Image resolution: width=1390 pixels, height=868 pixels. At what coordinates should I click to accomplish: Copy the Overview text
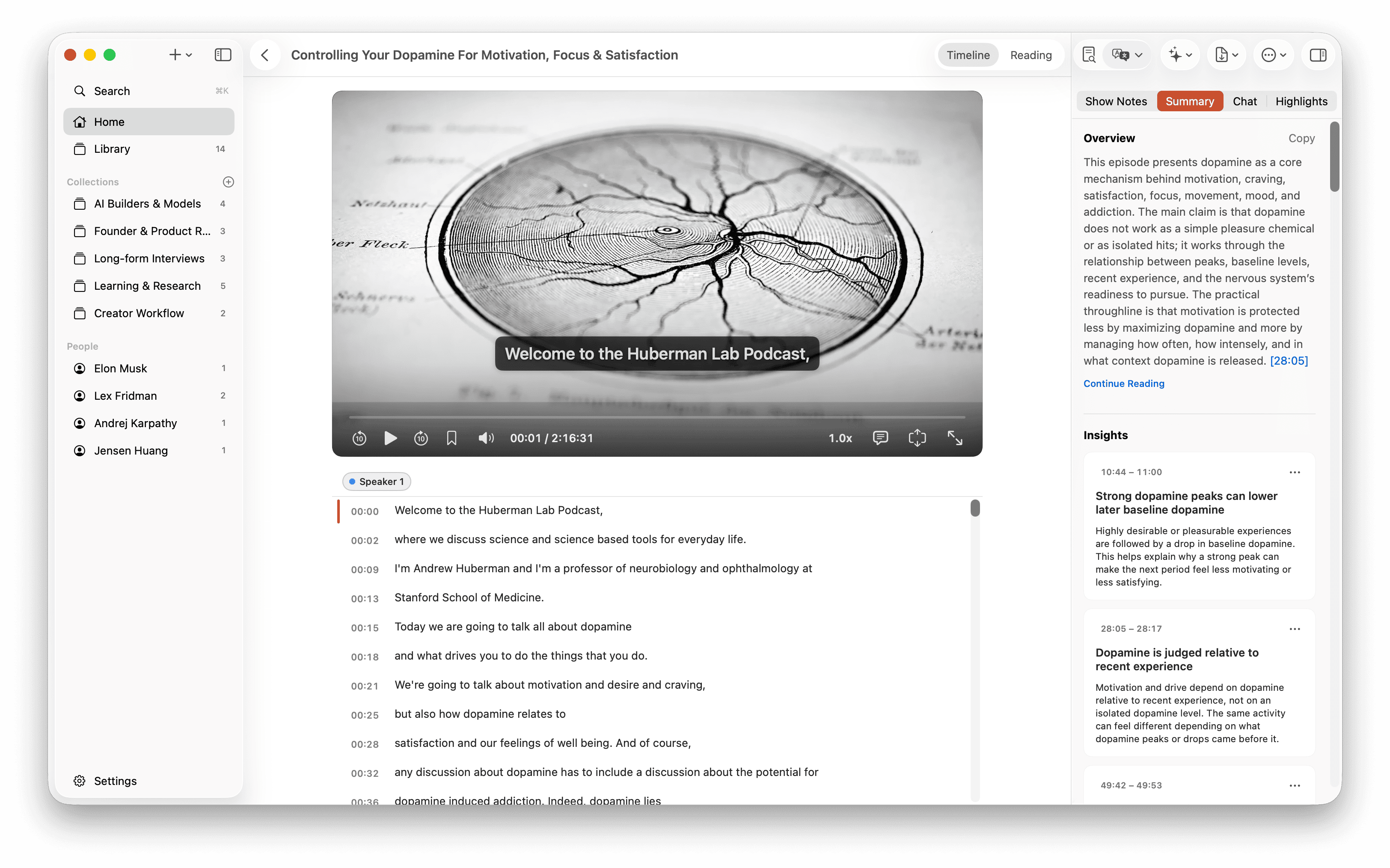(x=1301, y=138)
